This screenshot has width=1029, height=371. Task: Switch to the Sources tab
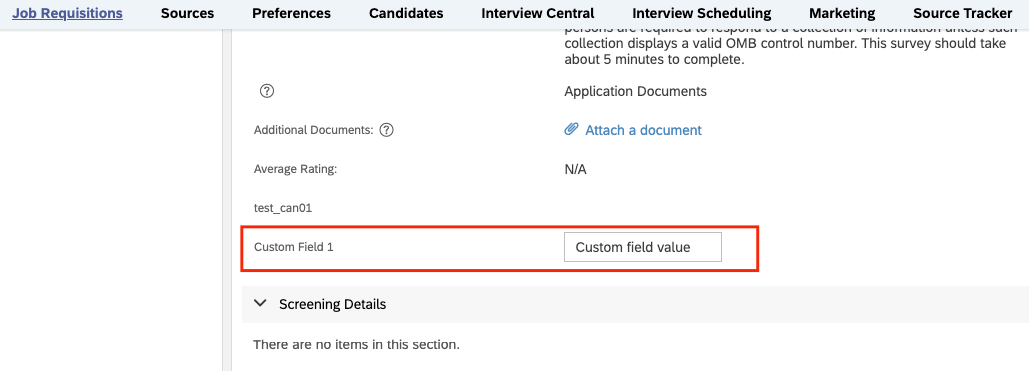pyautogui.click(x=187, y=13)
